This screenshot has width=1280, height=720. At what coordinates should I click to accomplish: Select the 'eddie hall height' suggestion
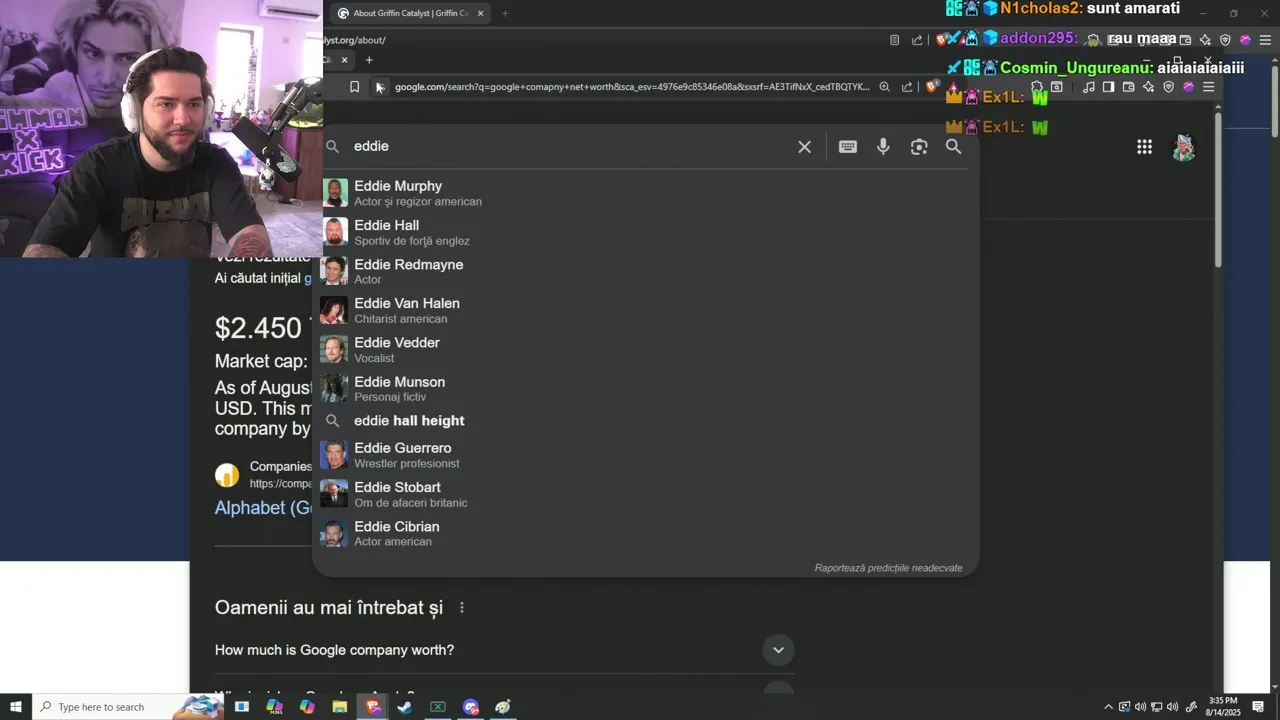[645, 421]
